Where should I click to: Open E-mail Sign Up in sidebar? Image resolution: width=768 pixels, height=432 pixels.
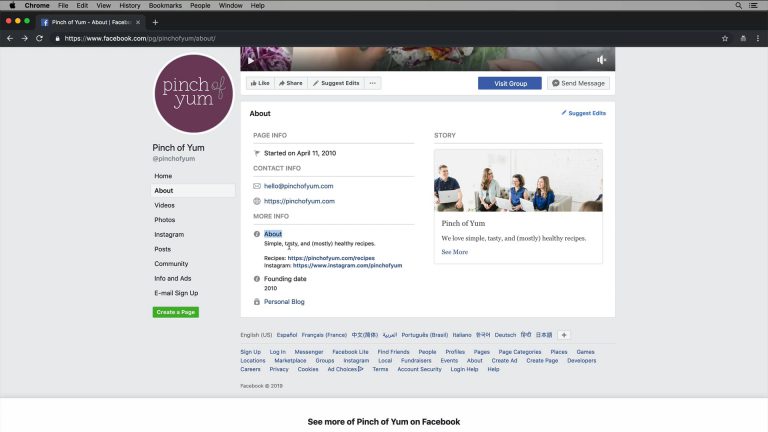pos(176,293)
